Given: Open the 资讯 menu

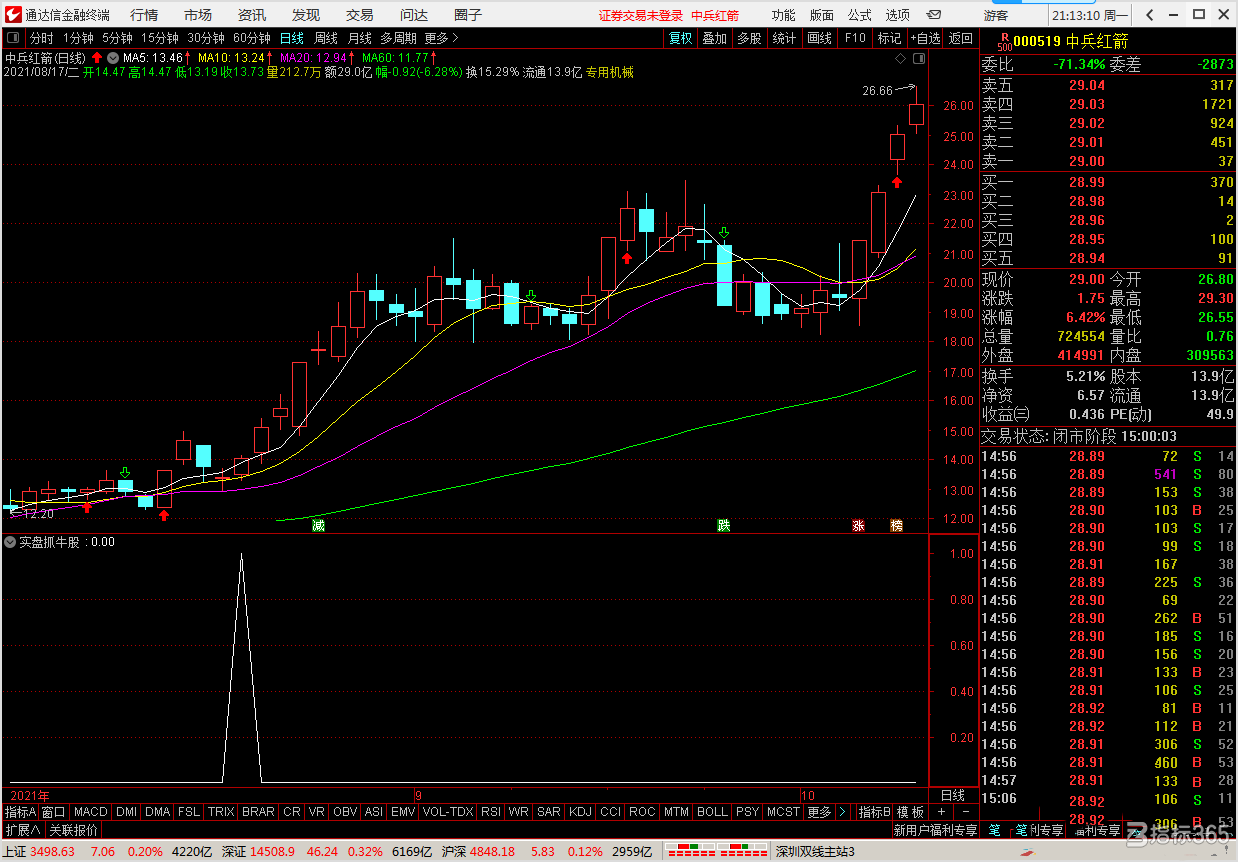Looking at the screenshot, I should coord(252,15).
